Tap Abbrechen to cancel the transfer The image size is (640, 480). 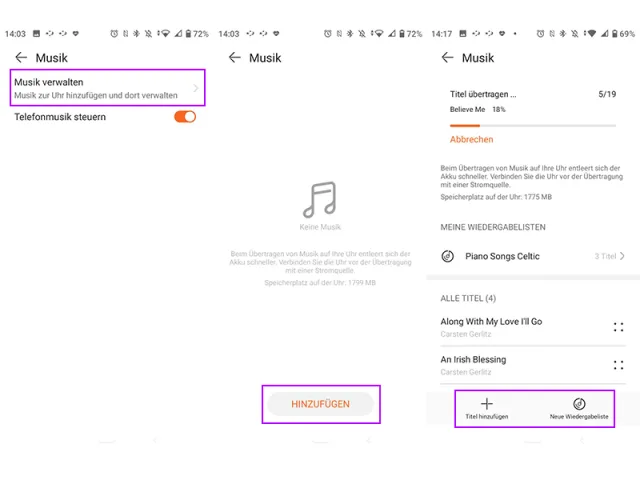[x=471, y=139]
